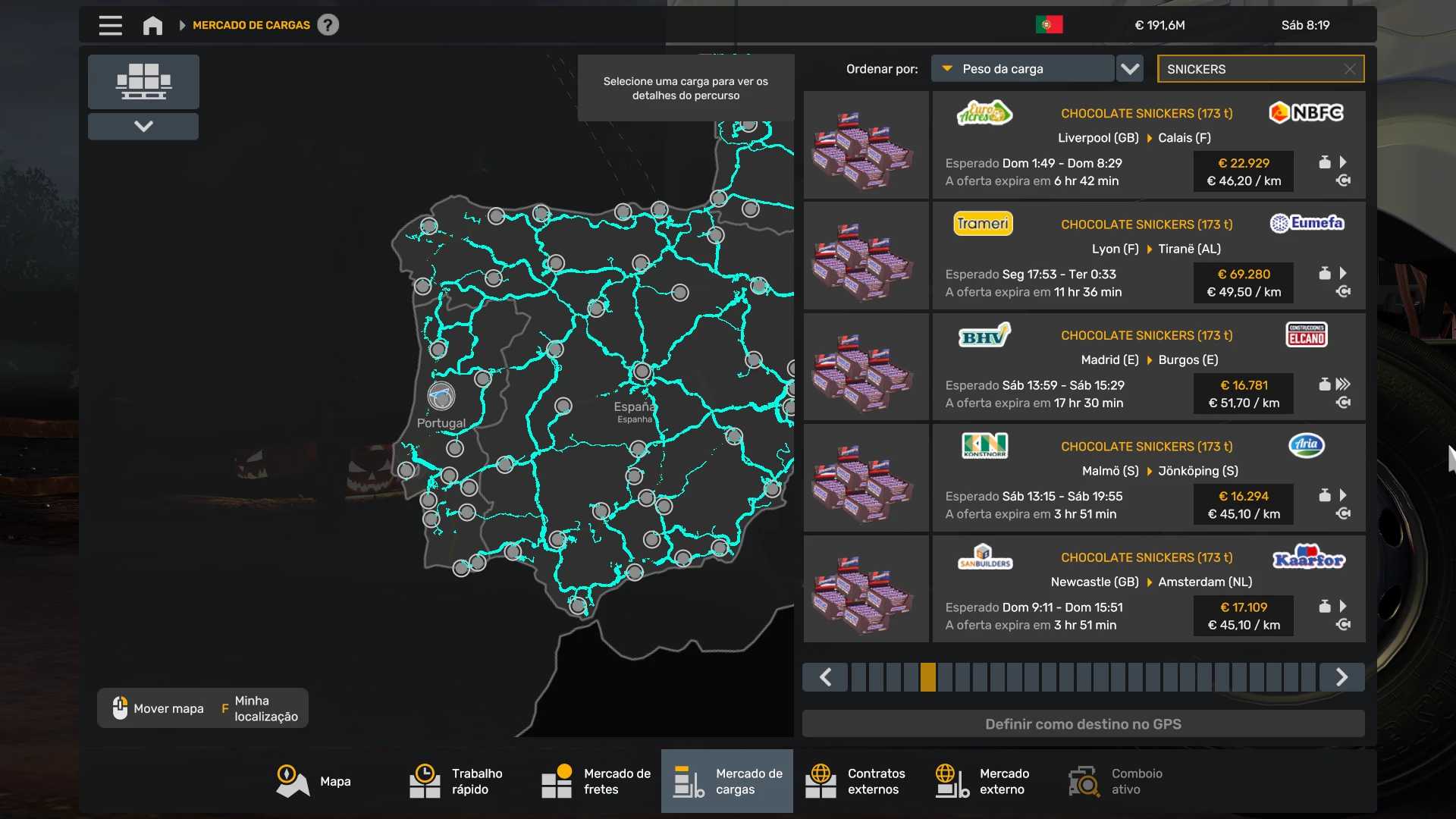Click the urgency arrows on Madrid offer
The image size is (1456, 819).
[1343, 384]
